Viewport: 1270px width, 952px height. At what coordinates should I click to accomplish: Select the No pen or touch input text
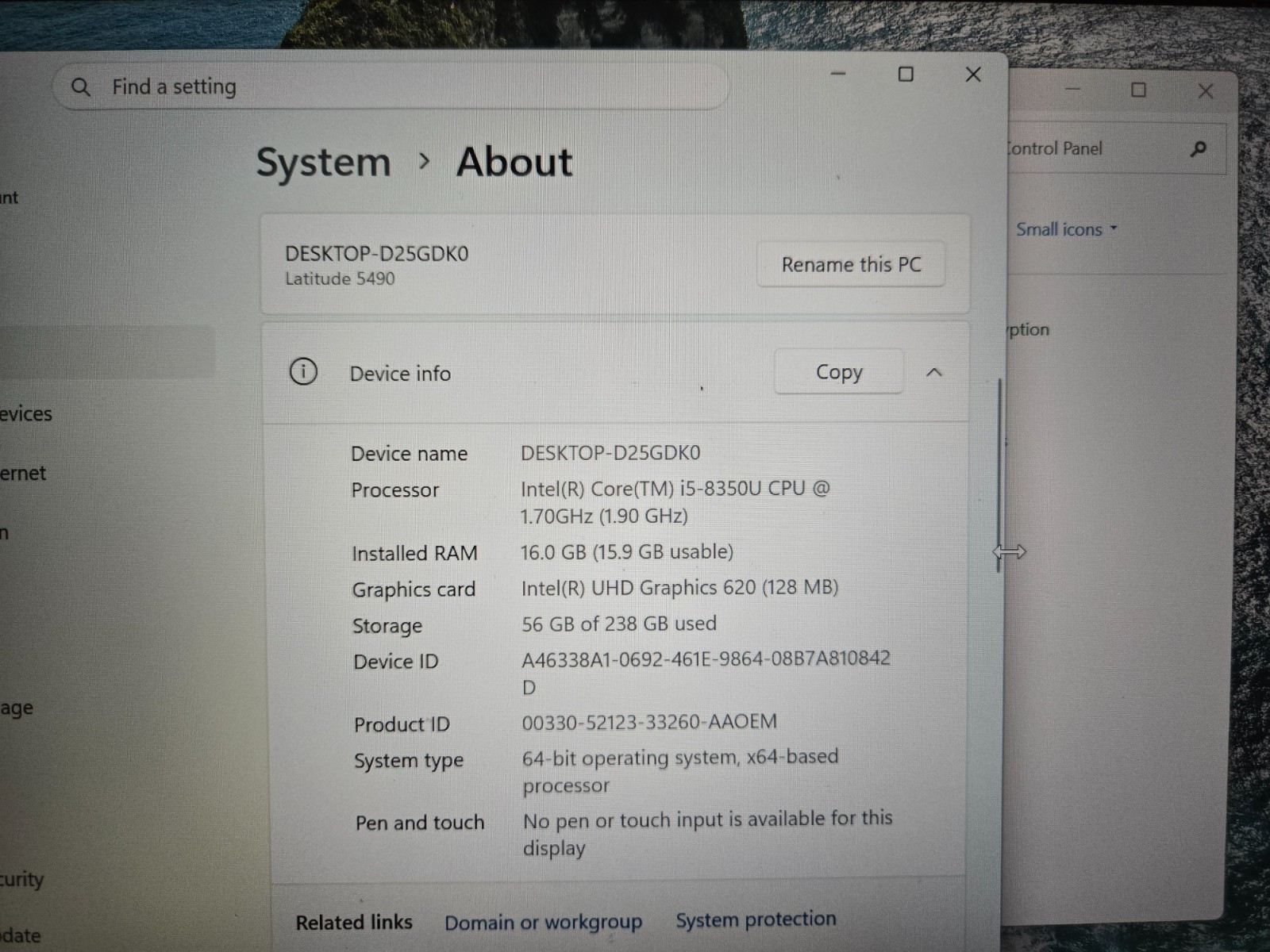[707, 833]
